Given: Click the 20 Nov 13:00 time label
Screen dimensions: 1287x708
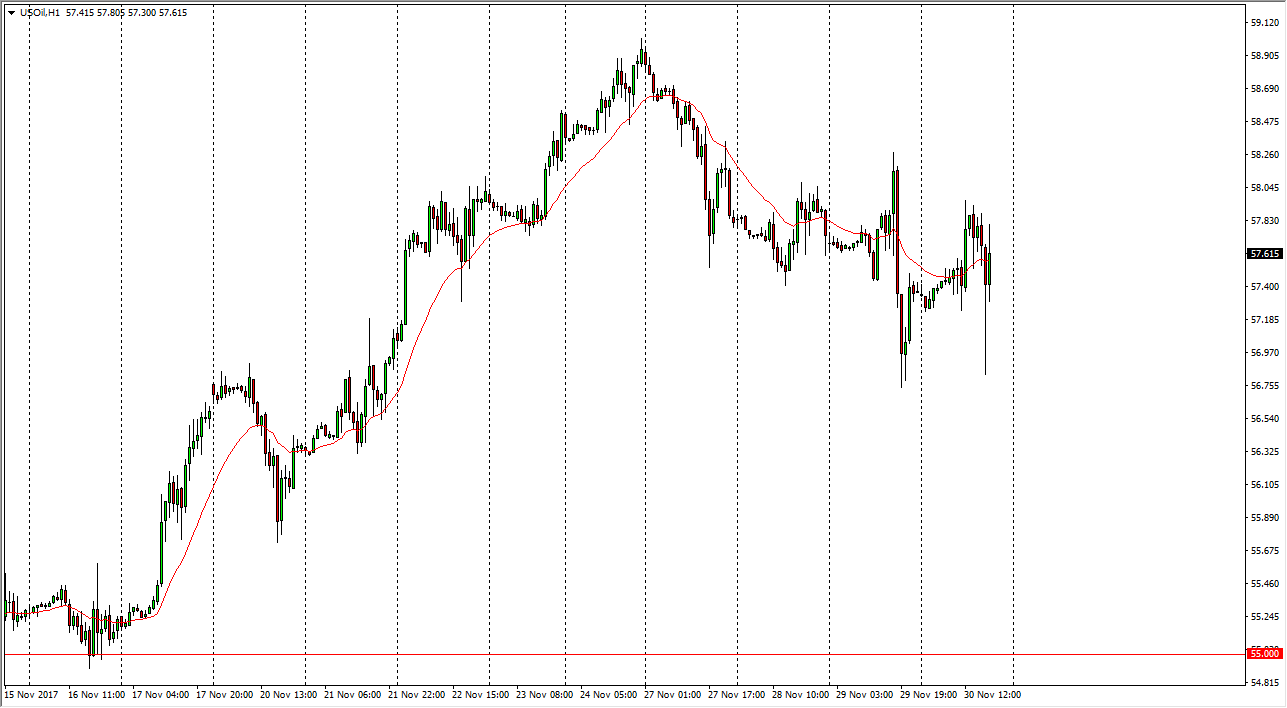Looking at the screenshot, I should pos(289,694).
